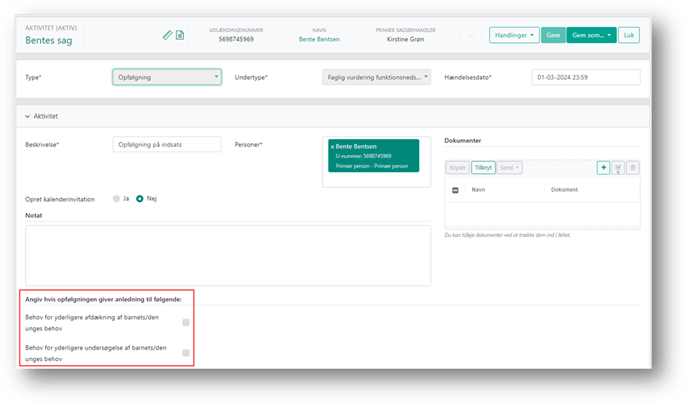The image size is (687, 404).
Task: Click the trash icon in Dokumenter toolbar
Action: pyautogui.click(x=632, y=168)
